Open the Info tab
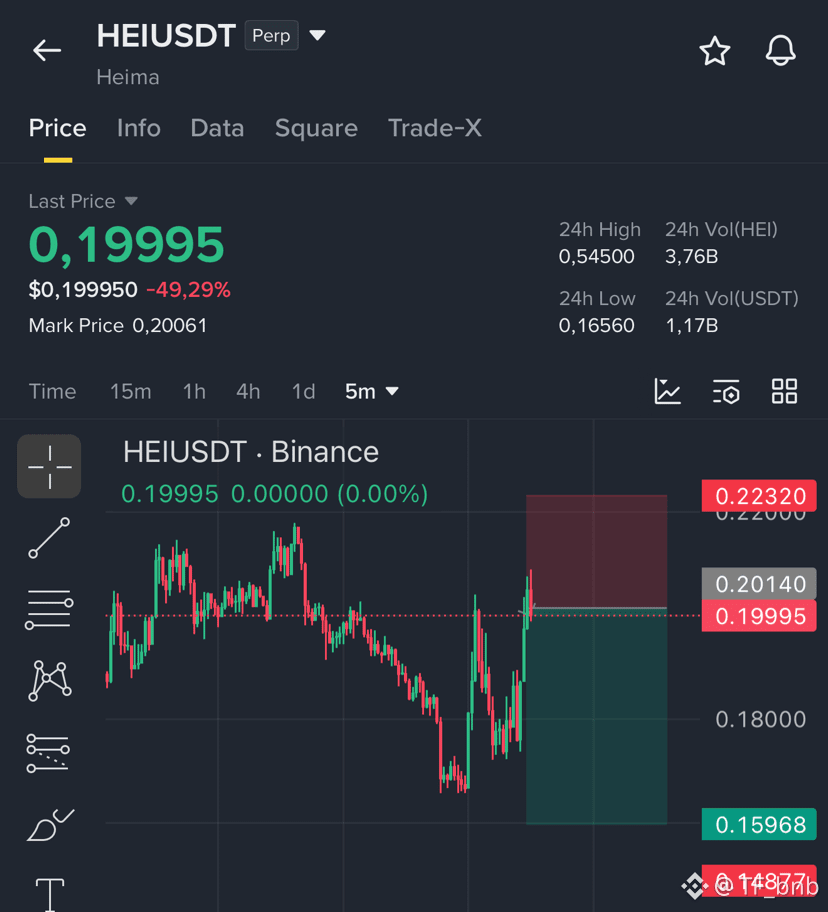828x912 pixels. click(138, 128)
